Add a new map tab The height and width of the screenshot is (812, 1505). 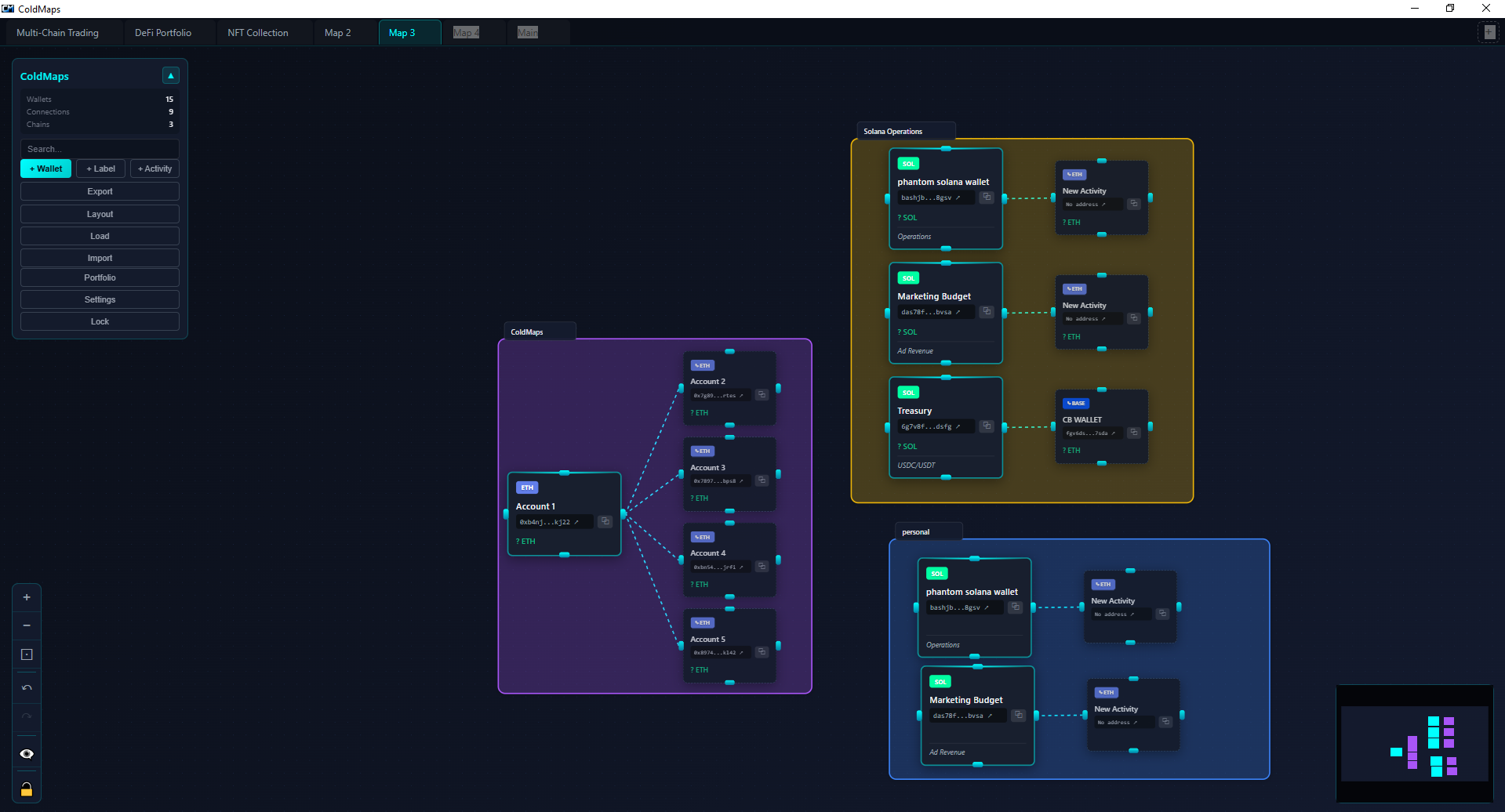[x=1489, y=32]
